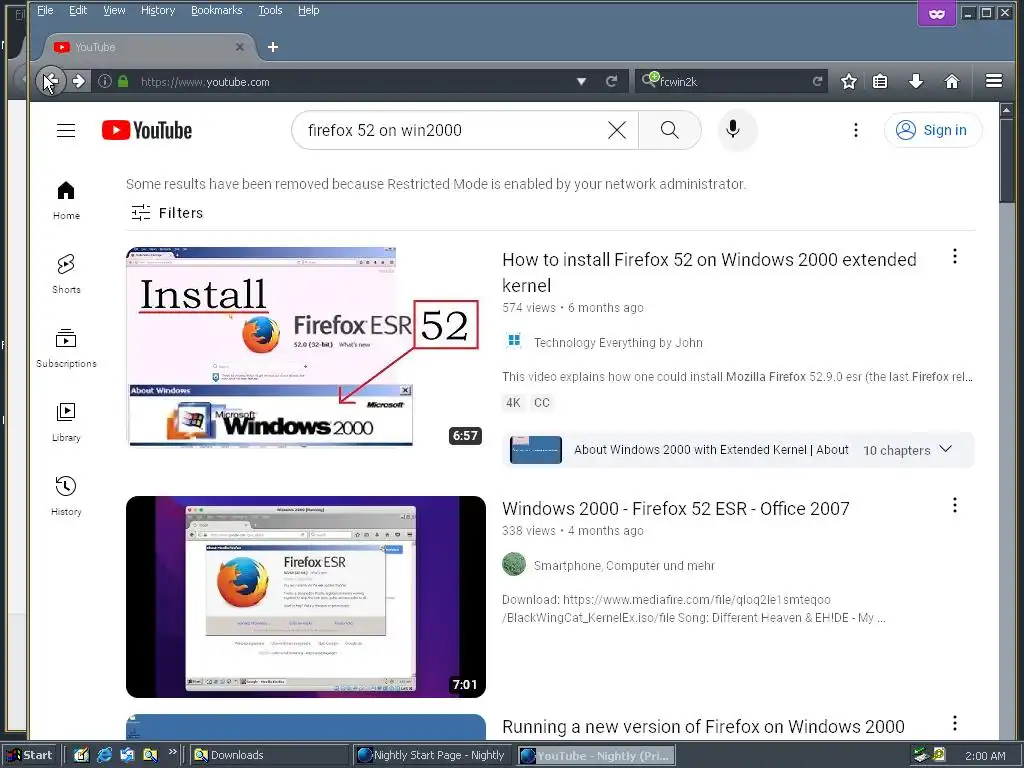Switch to Downloads taskbar window
1024x768 pixels.
point(269,755)
